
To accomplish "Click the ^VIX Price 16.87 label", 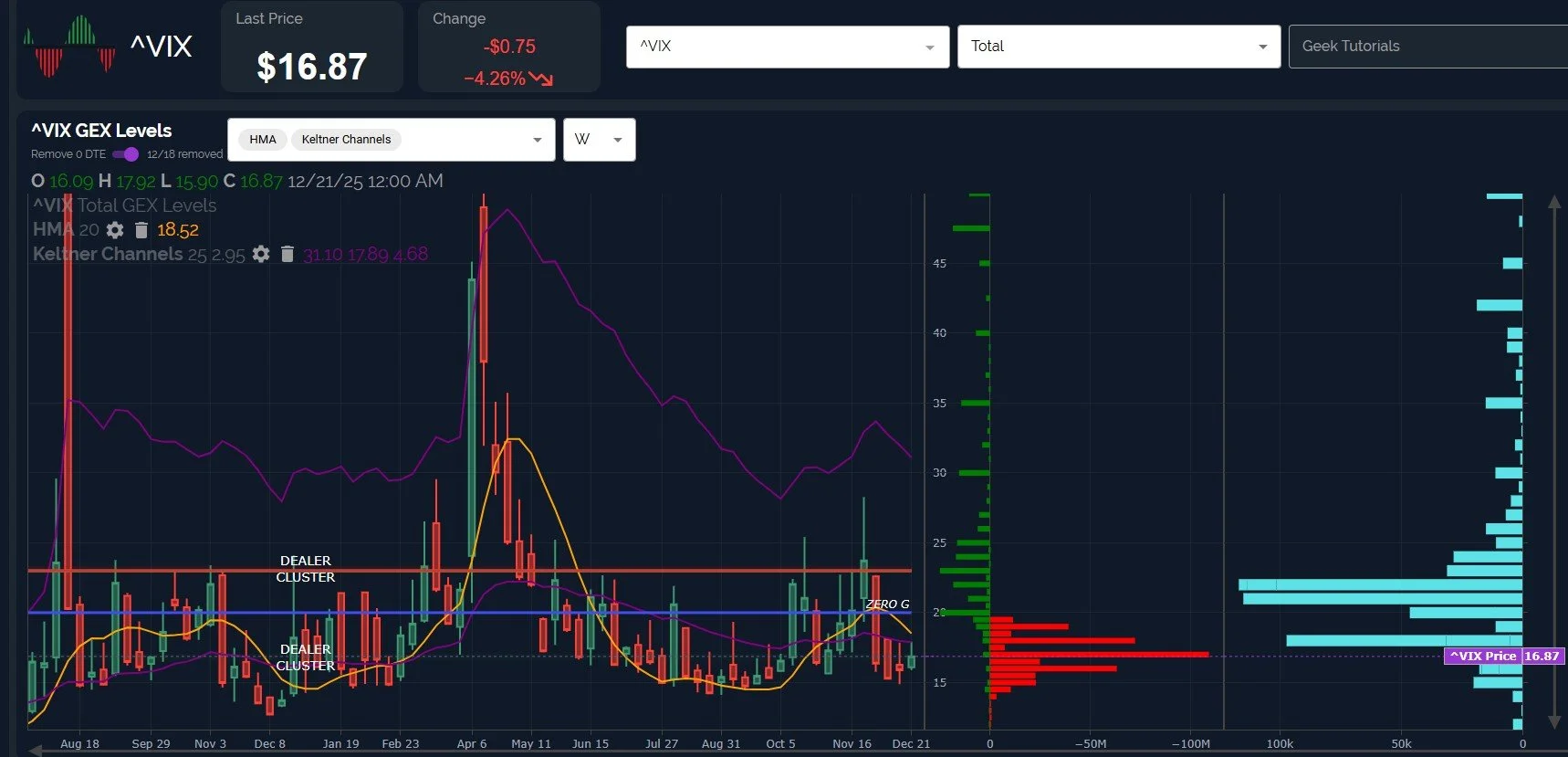I will pyautogui.click(x=1504, y=656).
